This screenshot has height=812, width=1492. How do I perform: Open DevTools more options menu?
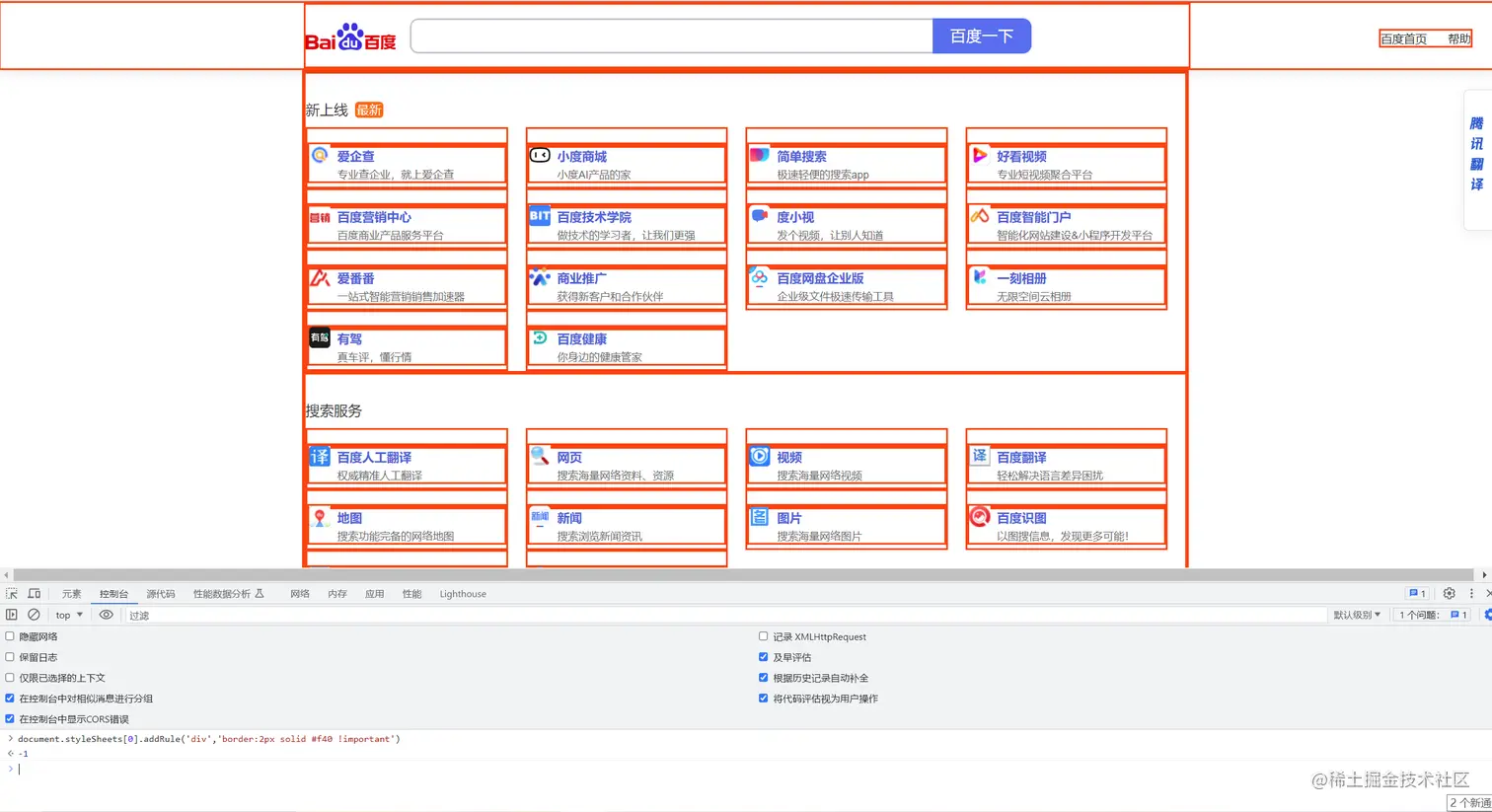tap(1471, 593)
